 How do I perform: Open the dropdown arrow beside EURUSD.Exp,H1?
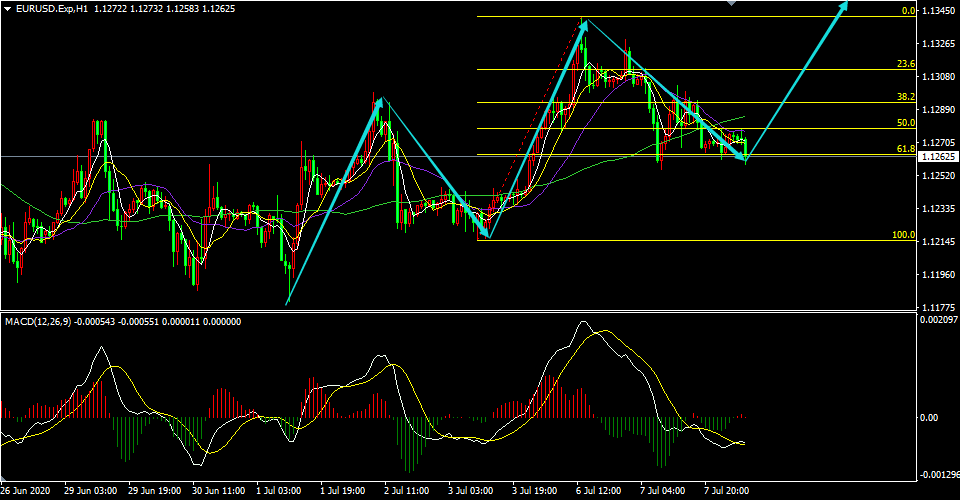[x=7, y=9]
